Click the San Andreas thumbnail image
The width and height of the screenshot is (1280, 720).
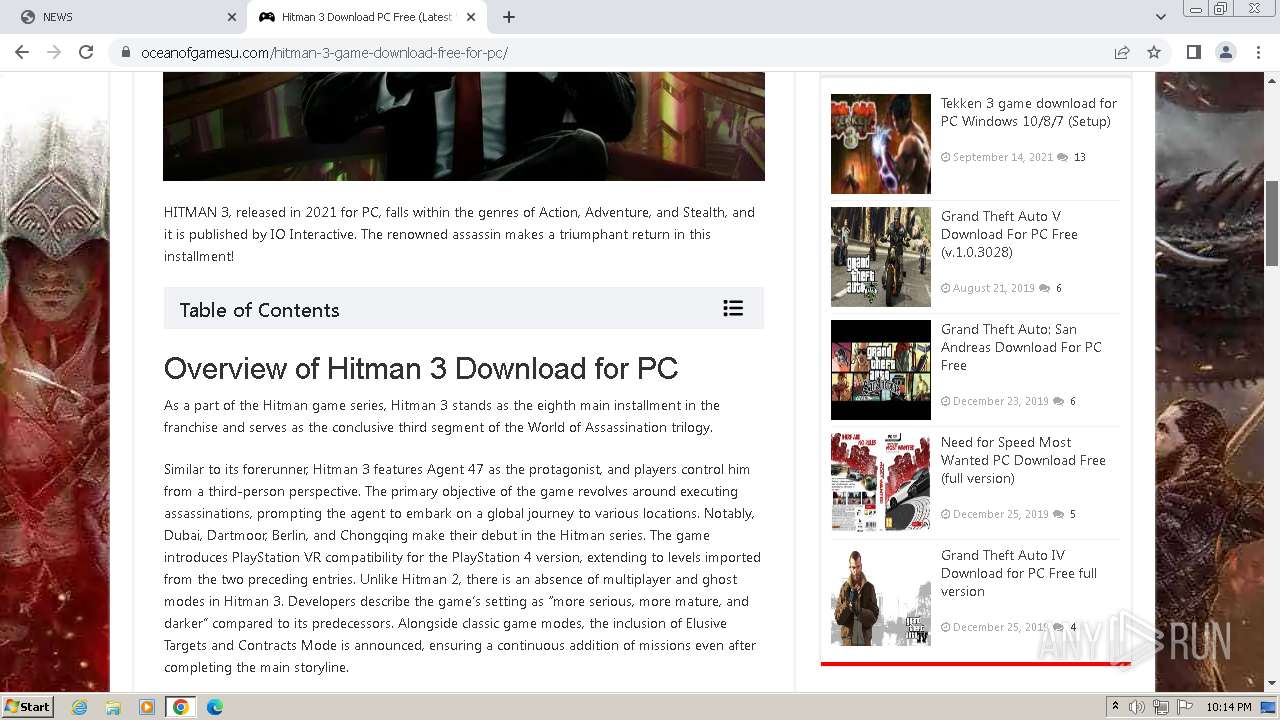tap(881, 370)
